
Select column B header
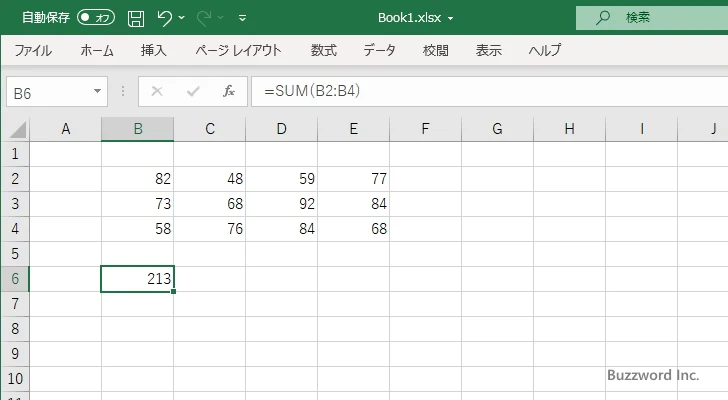(137, 129)
